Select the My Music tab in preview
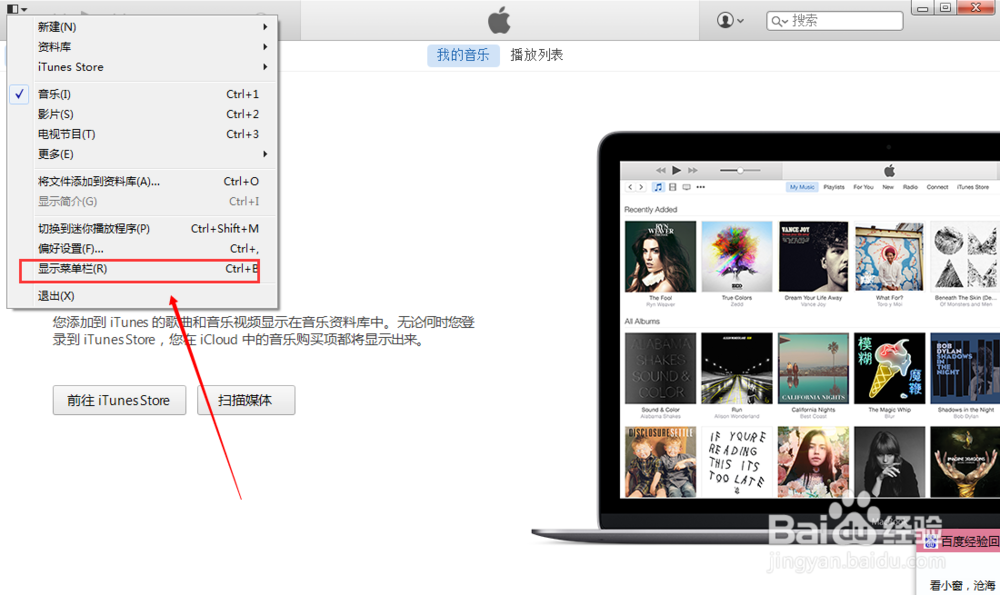This screenshot has height=595, width=1000. tap(802, 187)
